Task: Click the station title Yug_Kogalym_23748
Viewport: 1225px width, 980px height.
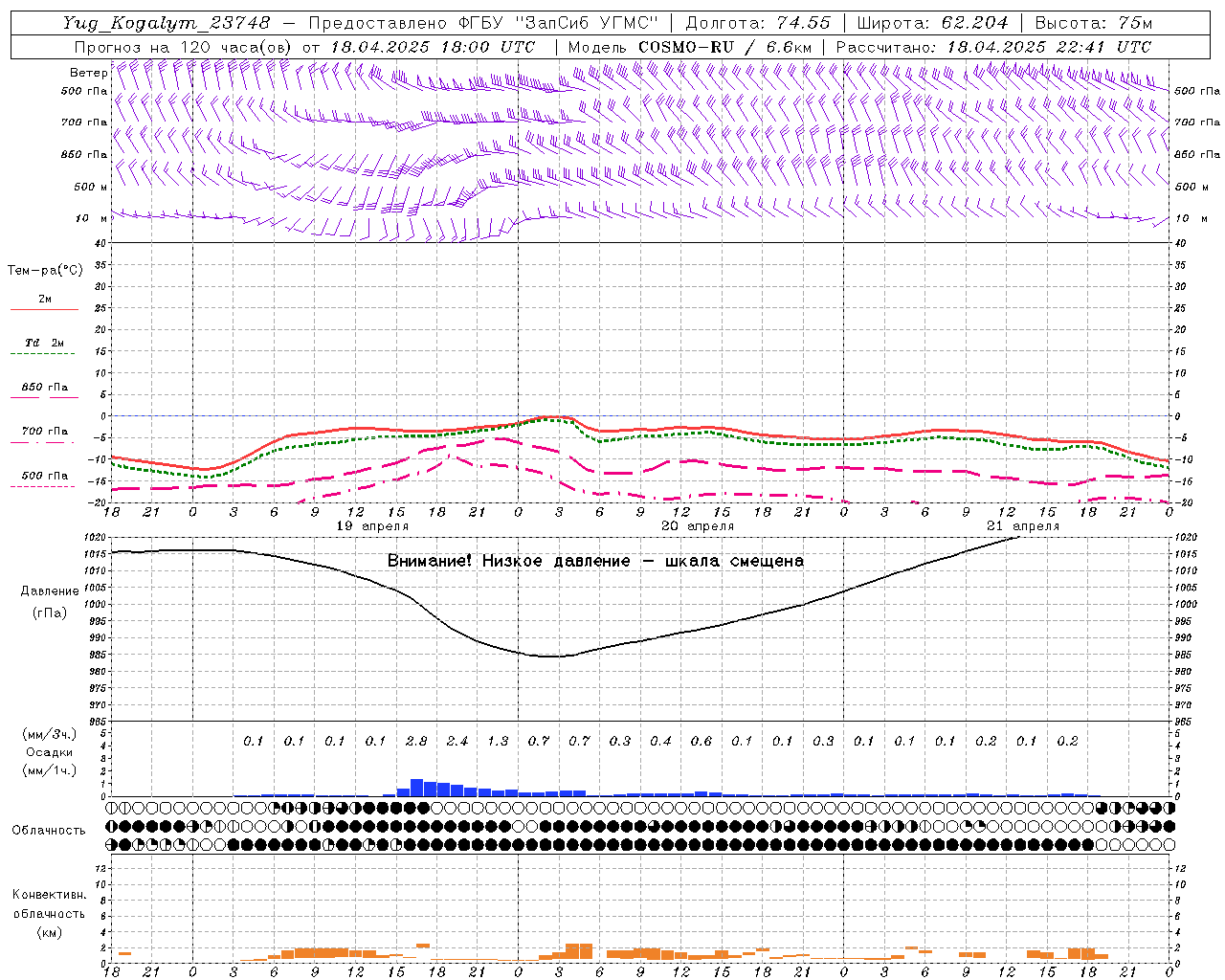Action: (167, 23)
